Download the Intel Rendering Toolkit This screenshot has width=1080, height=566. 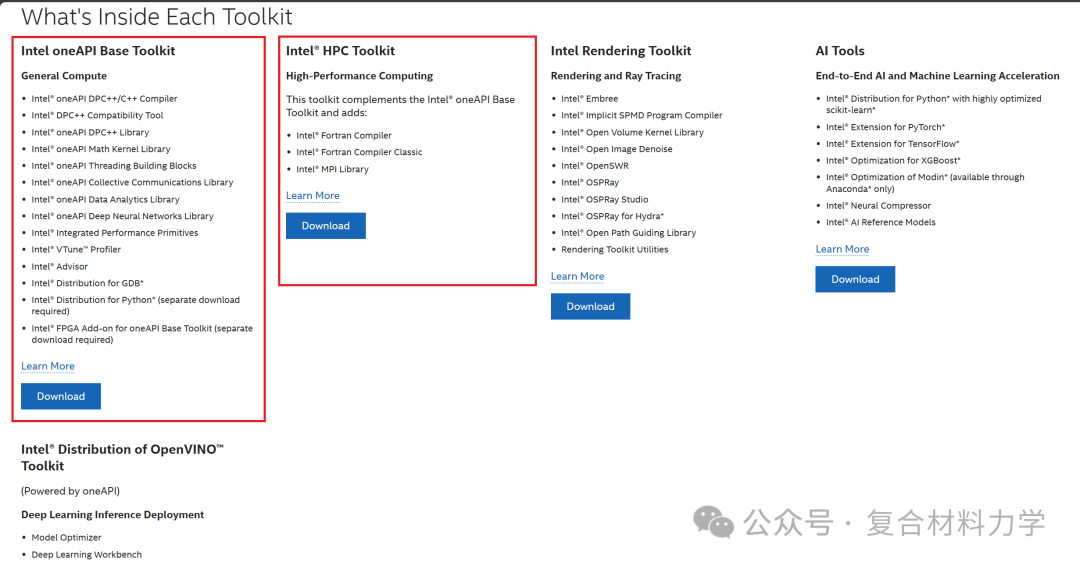[590, 306]
